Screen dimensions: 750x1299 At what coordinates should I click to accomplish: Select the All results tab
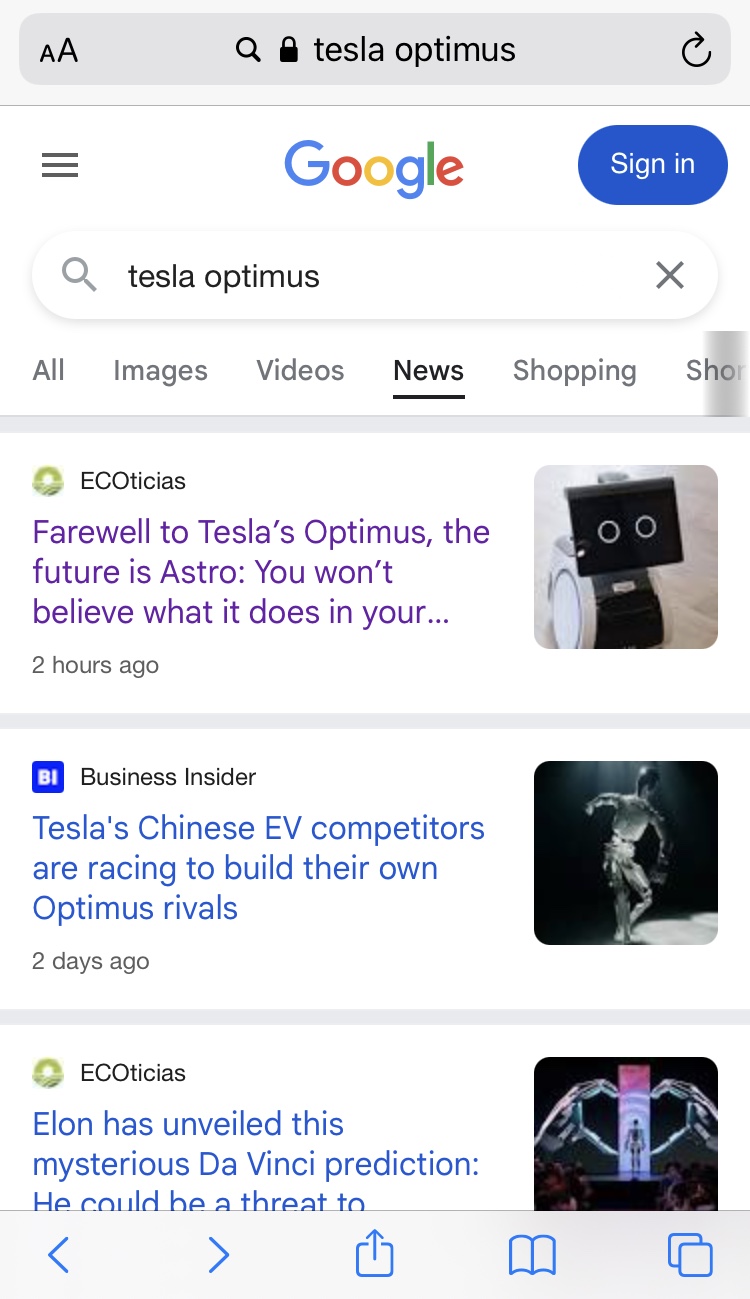pyautogui.click(x=48, y=371)
